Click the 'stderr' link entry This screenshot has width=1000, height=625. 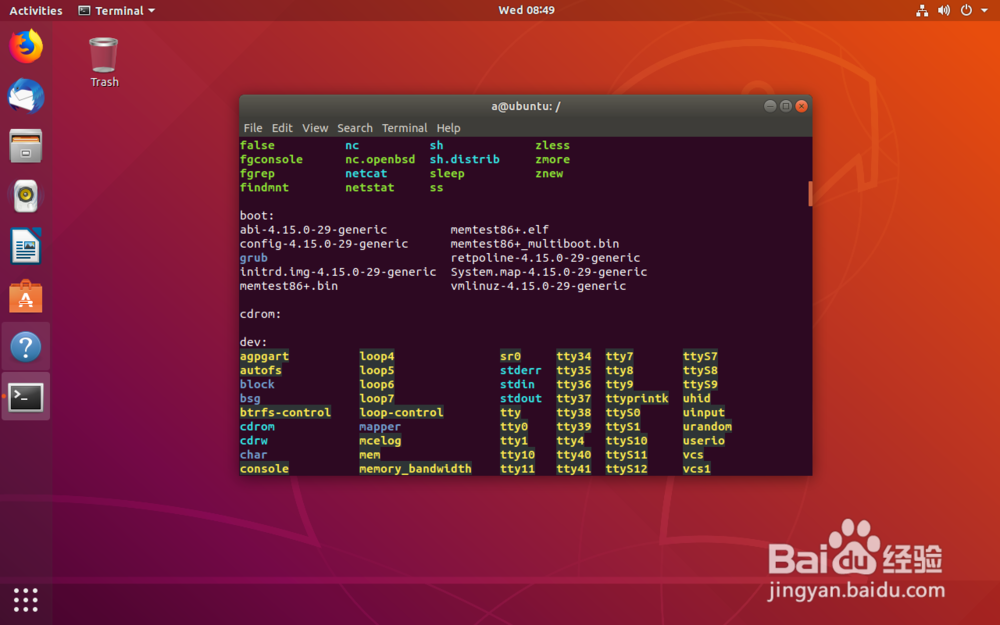pos(520,370)
